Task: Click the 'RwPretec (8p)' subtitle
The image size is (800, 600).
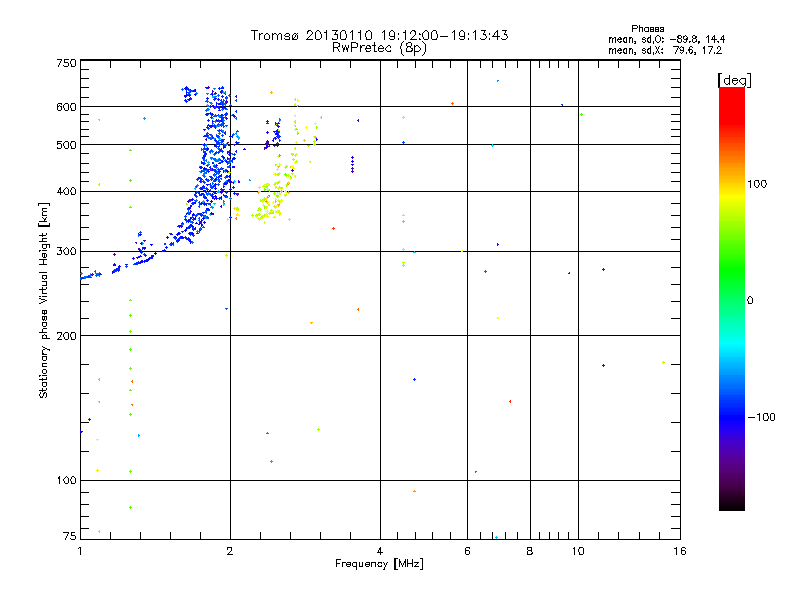Action: click(379, 48)
